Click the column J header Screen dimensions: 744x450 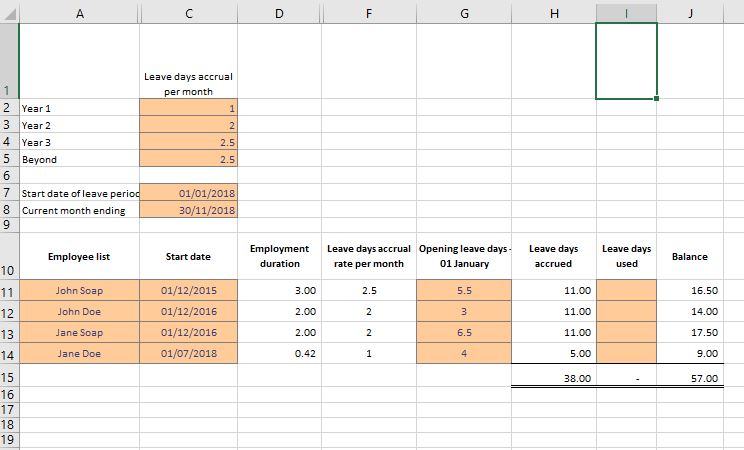690,10
